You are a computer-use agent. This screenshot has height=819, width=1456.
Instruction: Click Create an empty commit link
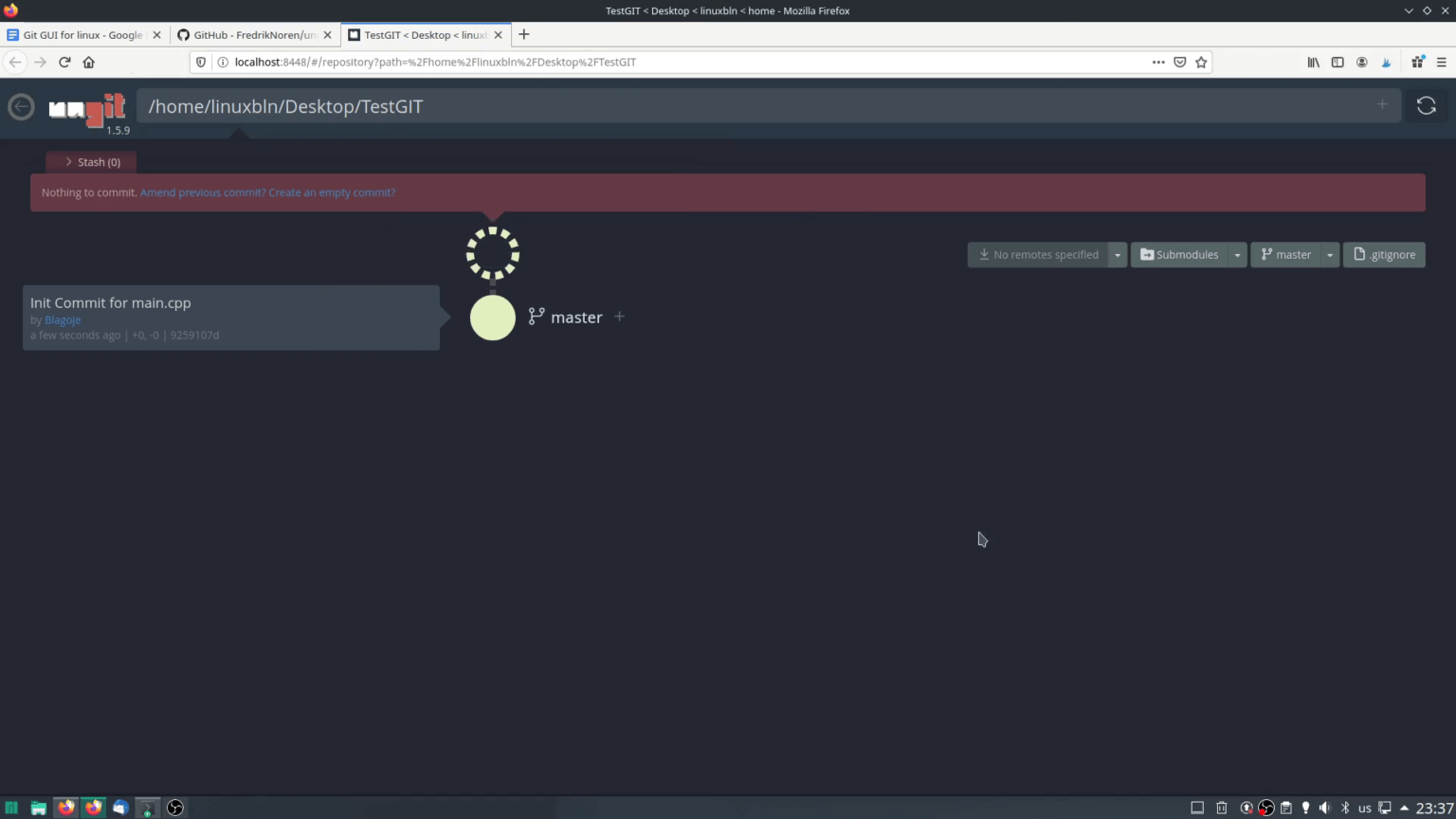click(x=332, y=192)
